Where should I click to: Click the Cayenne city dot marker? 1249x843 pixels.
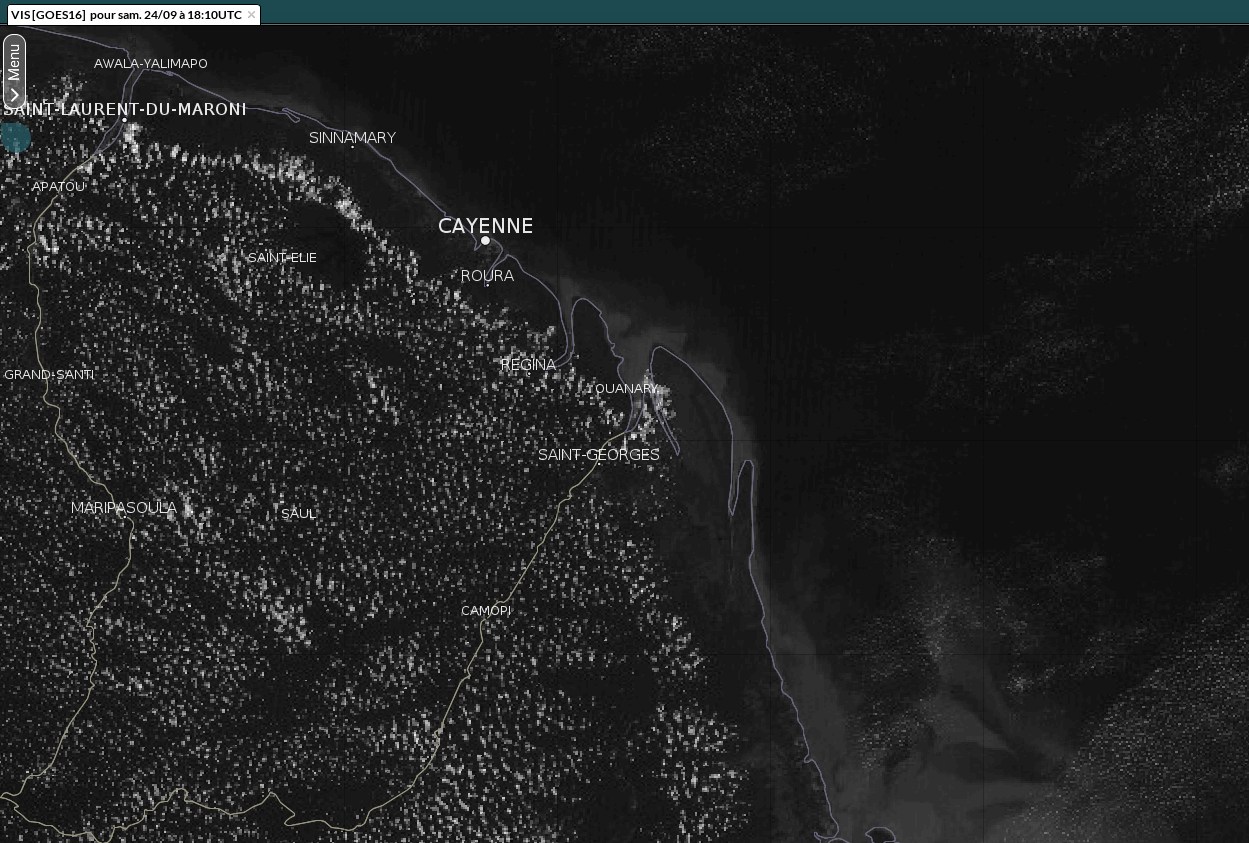coord(486,240)
